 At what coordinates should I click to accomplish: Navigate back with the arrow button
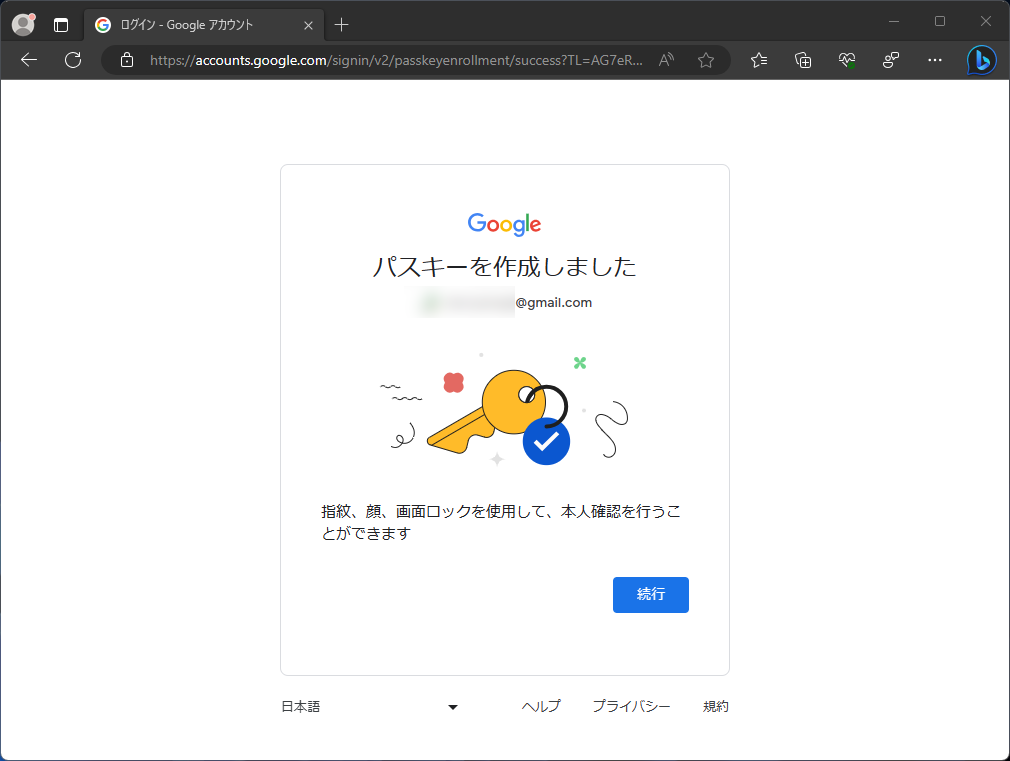(x=28, y=60)
